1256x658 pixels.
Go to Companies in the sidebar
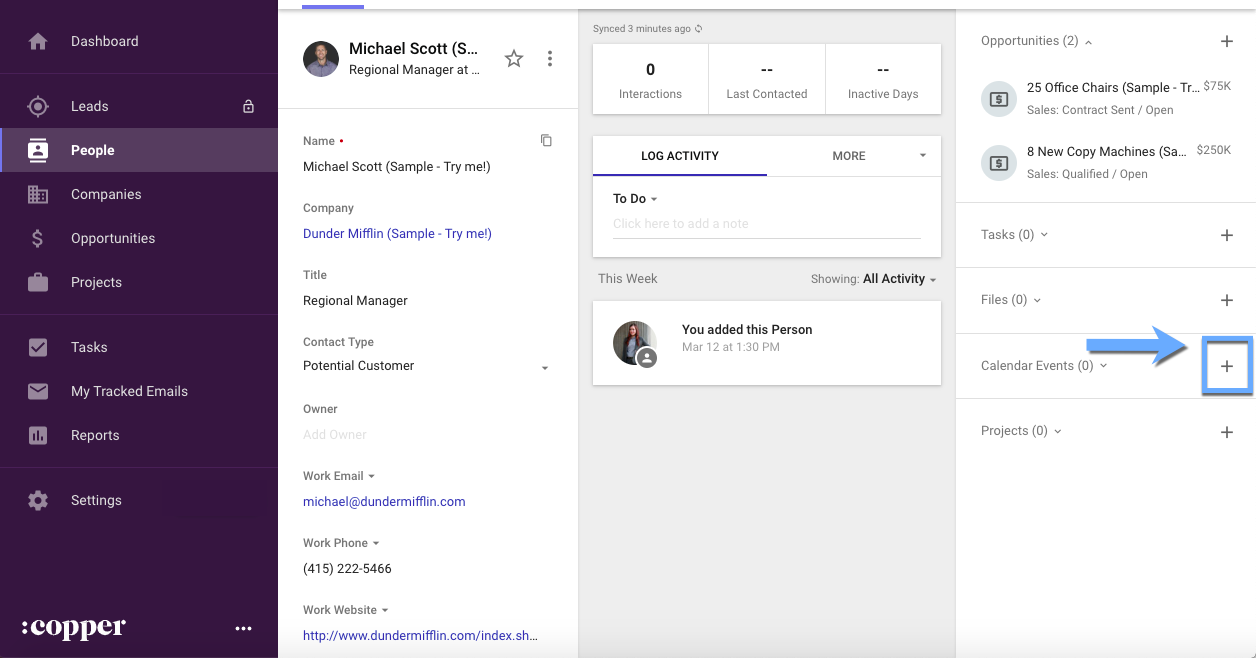pyautogui.click(x=106, y=194)
